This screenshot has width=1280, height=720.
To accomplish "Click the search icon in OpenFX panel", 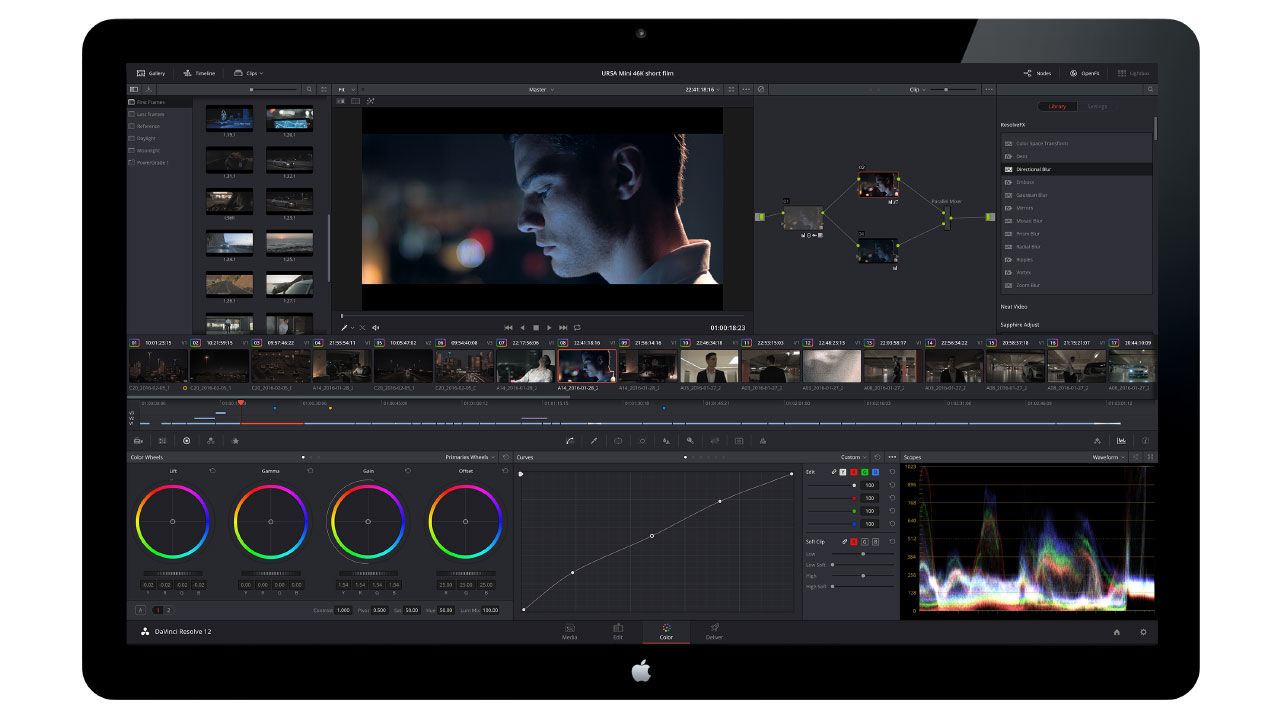I will [1150, 89].
